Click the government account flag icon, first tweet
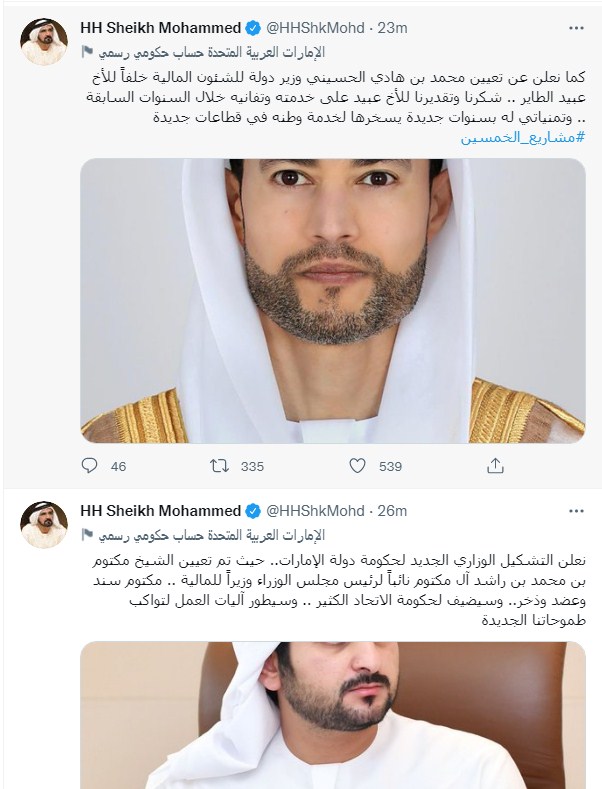Viewport: 602px width, 789px height. point(87,51)
